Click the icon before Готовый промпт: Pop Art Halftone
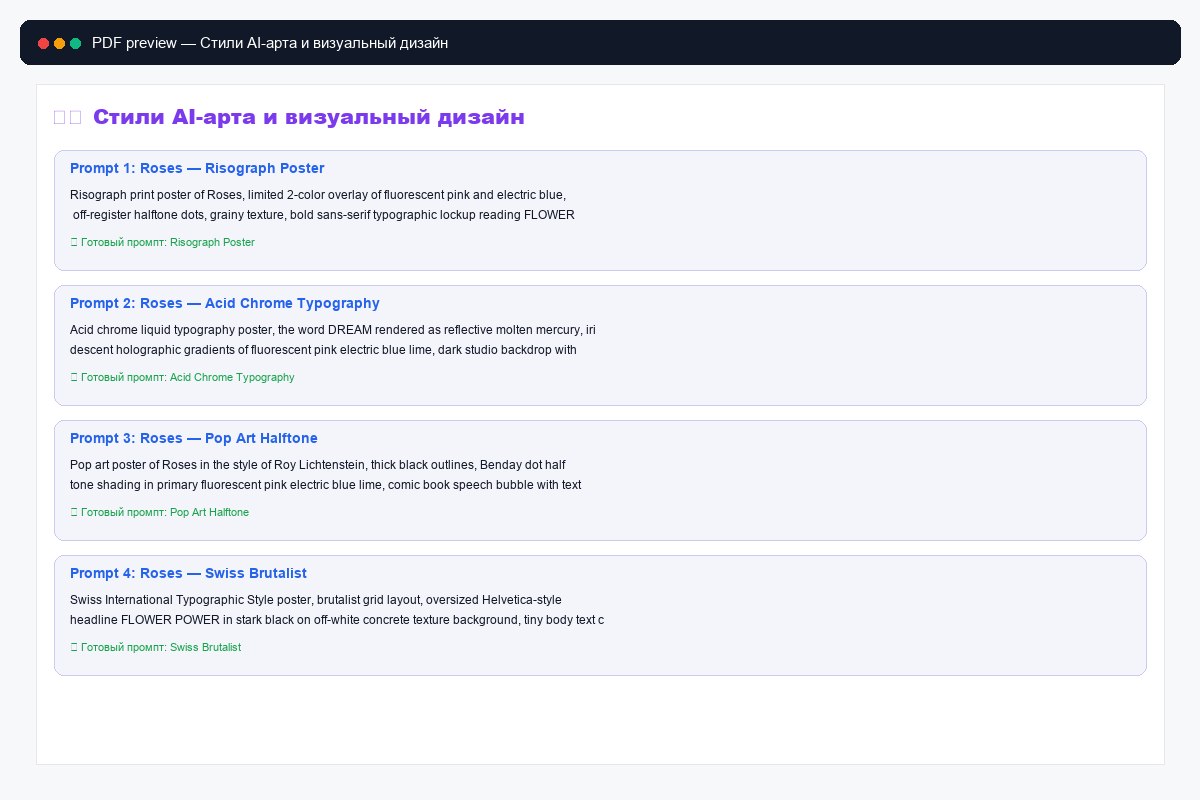The image size is (1200, 800). click(74, 512)
